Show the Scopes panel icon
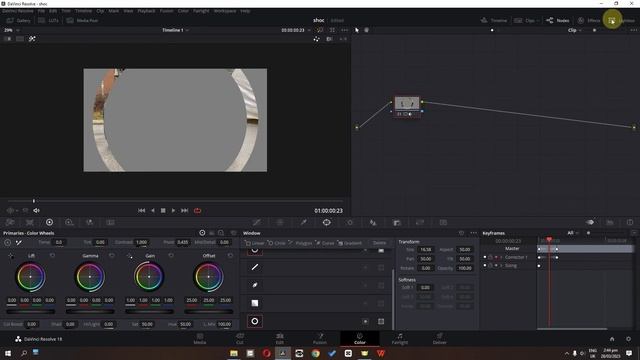Screen dimensions: 640x360 [x=610, y=222]
